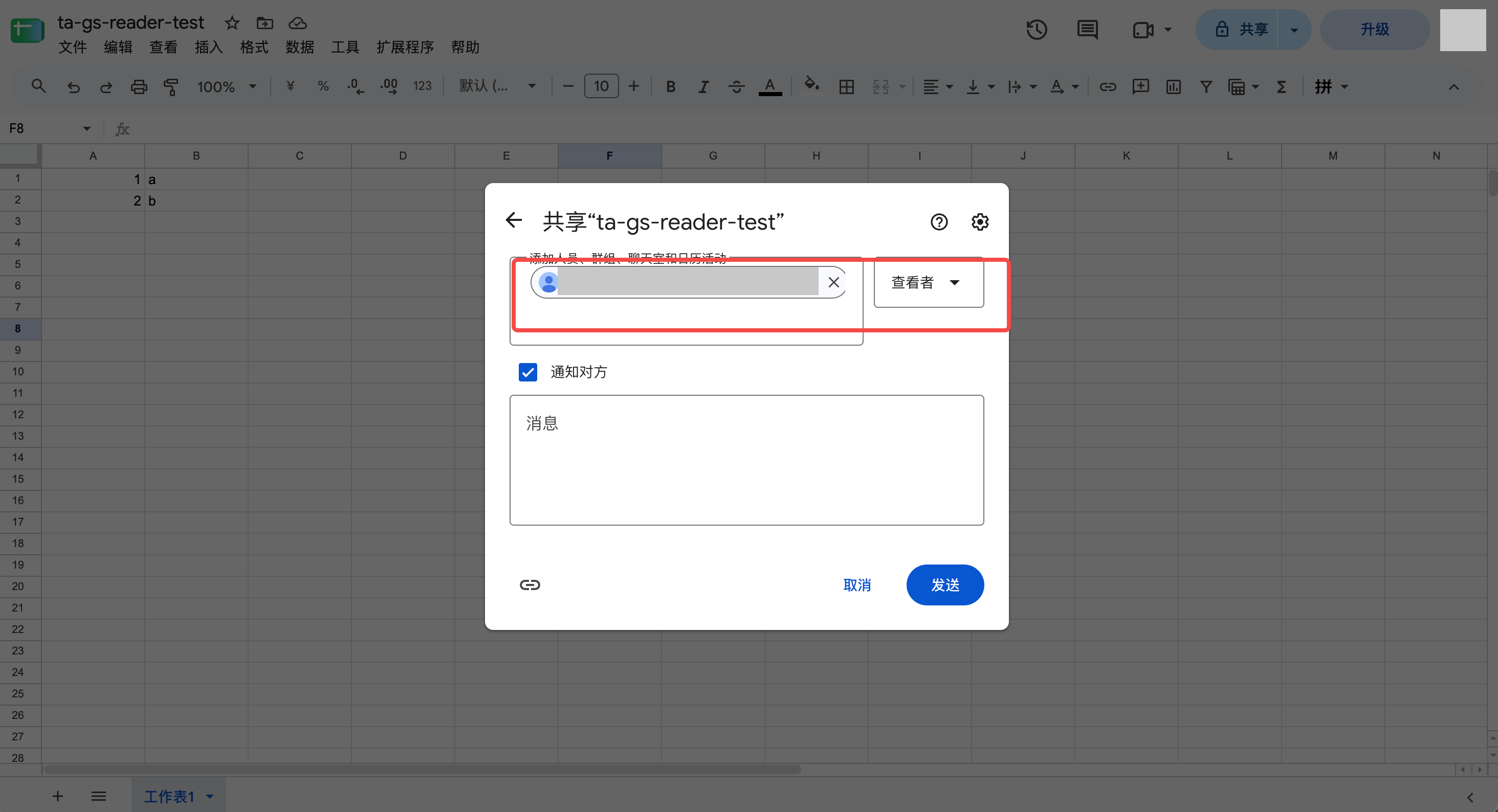Open the 默认 font dropdown
Screen dimensions: 1498x812
pos(497,86)
